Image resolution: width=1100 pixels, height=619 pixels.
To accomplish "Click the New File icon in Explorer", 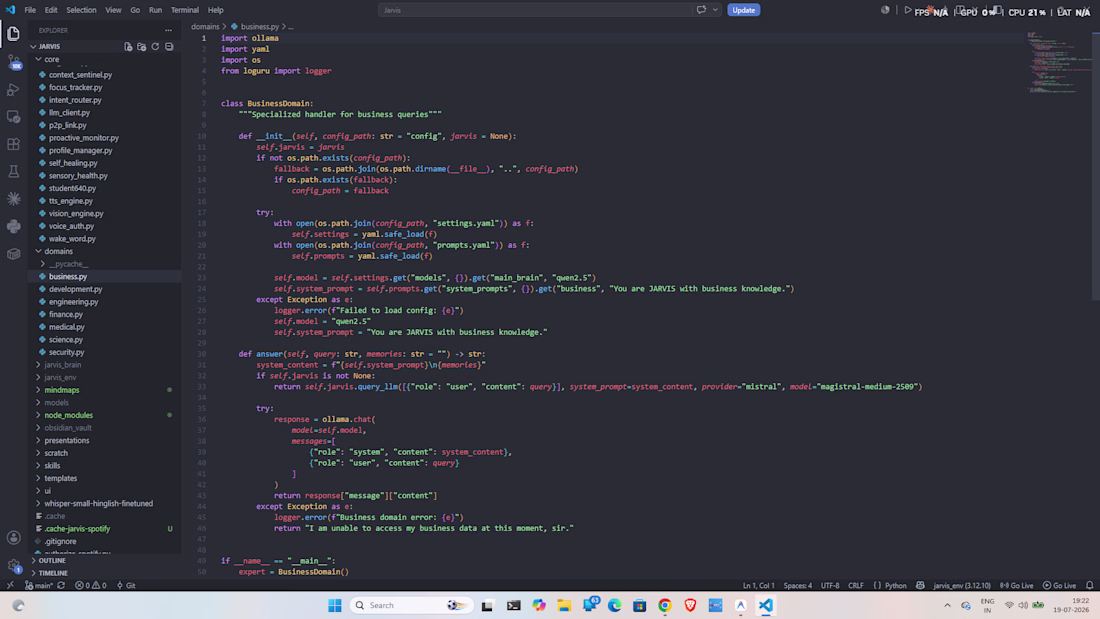I will click(128, 46).
